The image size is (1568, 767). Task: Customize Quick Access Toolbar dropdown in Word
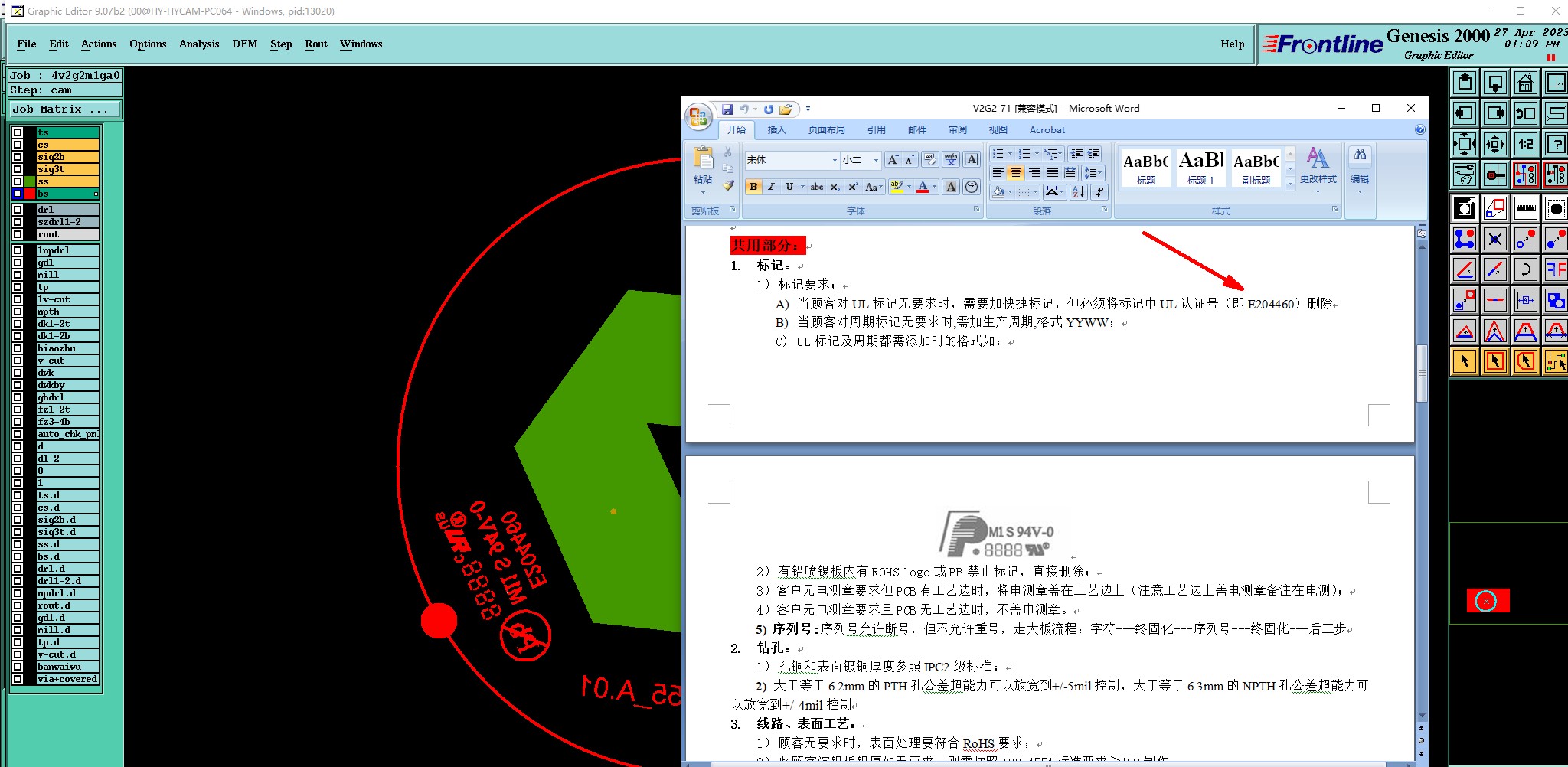[808, 109]
